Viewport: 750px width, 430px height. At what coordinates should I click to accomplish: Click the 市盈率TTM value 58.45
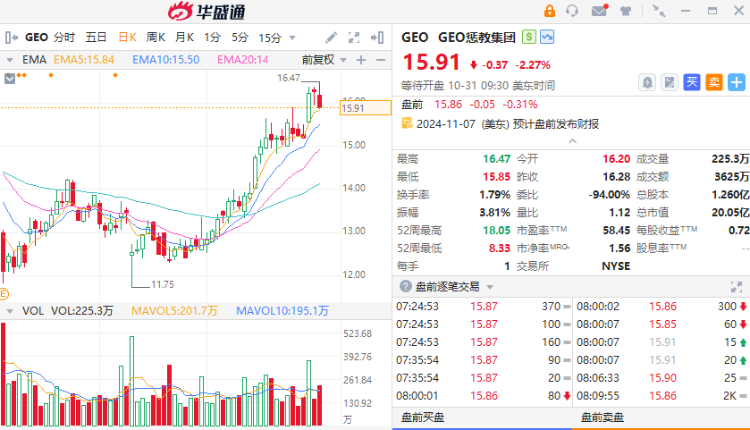tap(617, 231)
